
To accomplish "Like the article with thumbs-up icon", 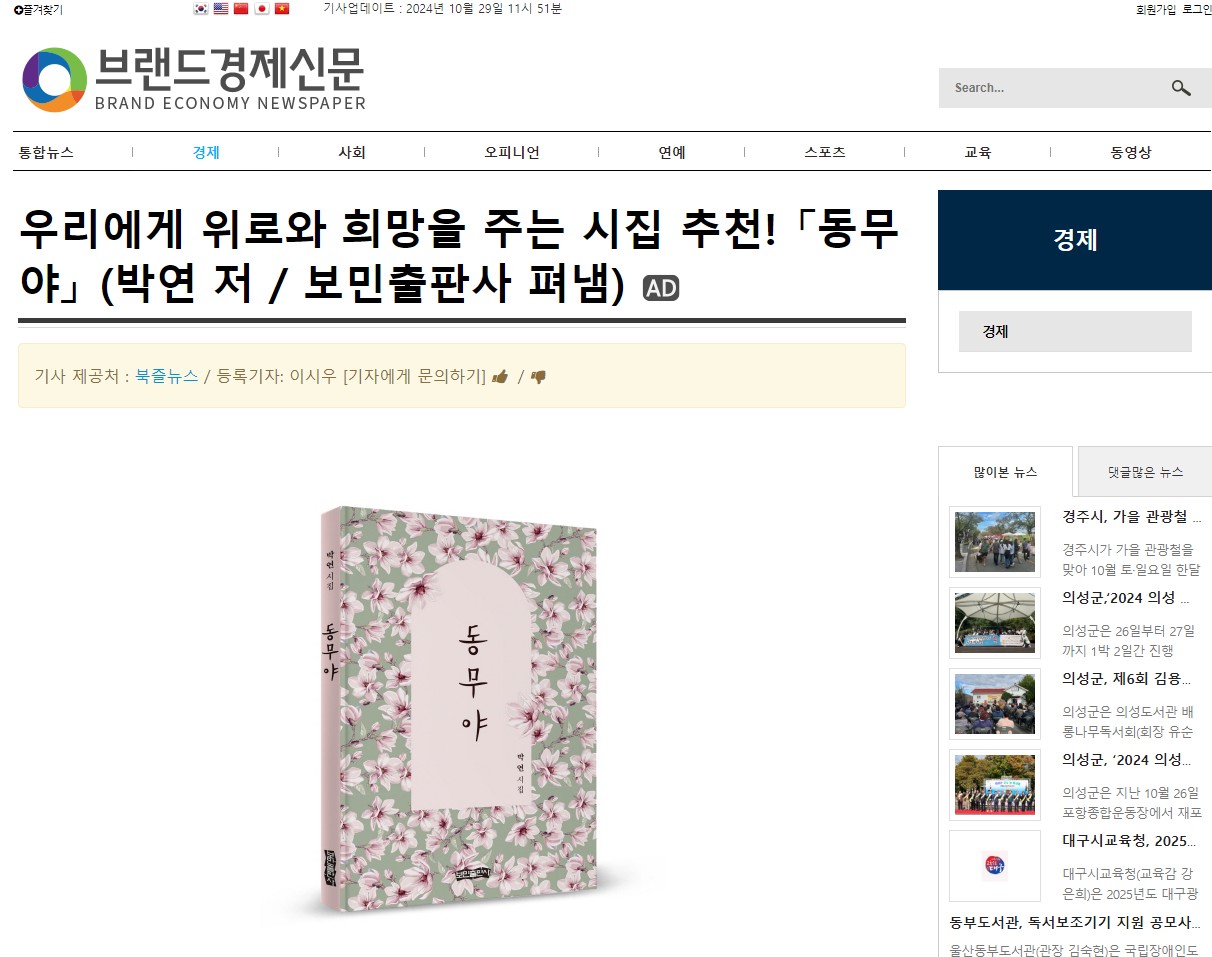I will 500,377.
